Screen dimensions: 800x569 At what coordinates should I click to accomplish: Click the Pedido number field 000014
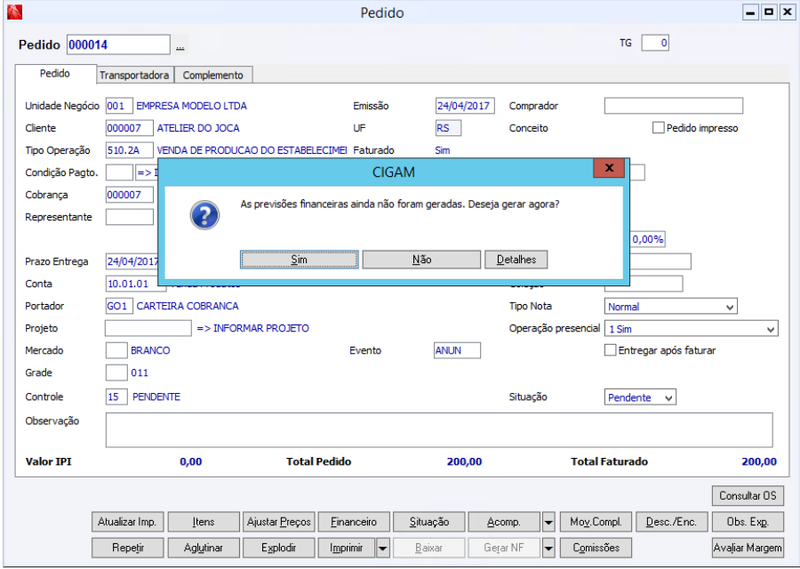(x=118, y=45)
